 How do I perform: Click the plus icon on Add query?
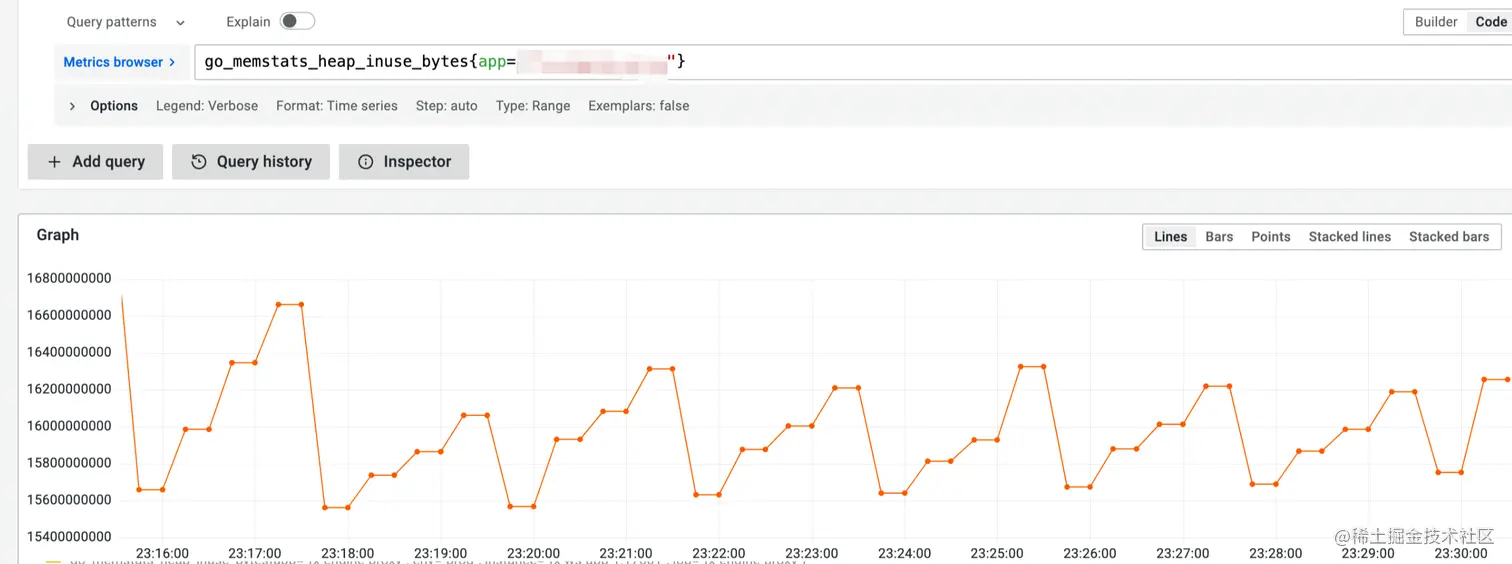pos(54,162)
